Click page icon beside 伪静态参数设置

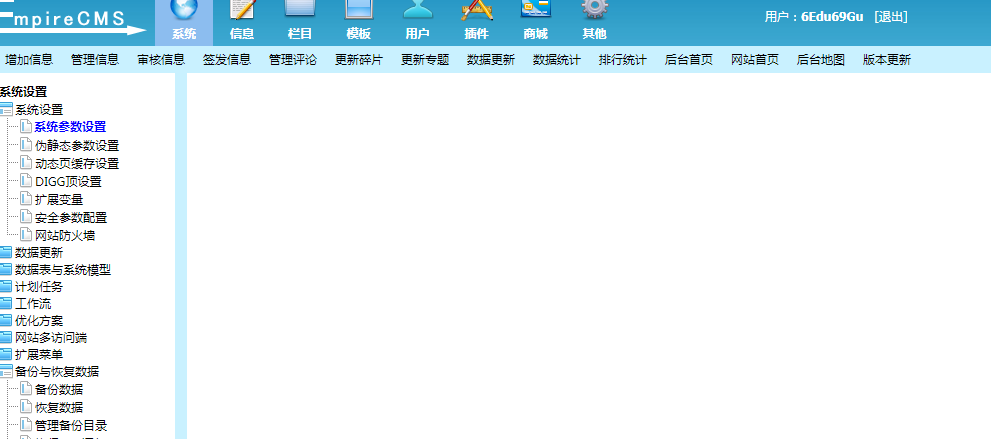(26, 145)
